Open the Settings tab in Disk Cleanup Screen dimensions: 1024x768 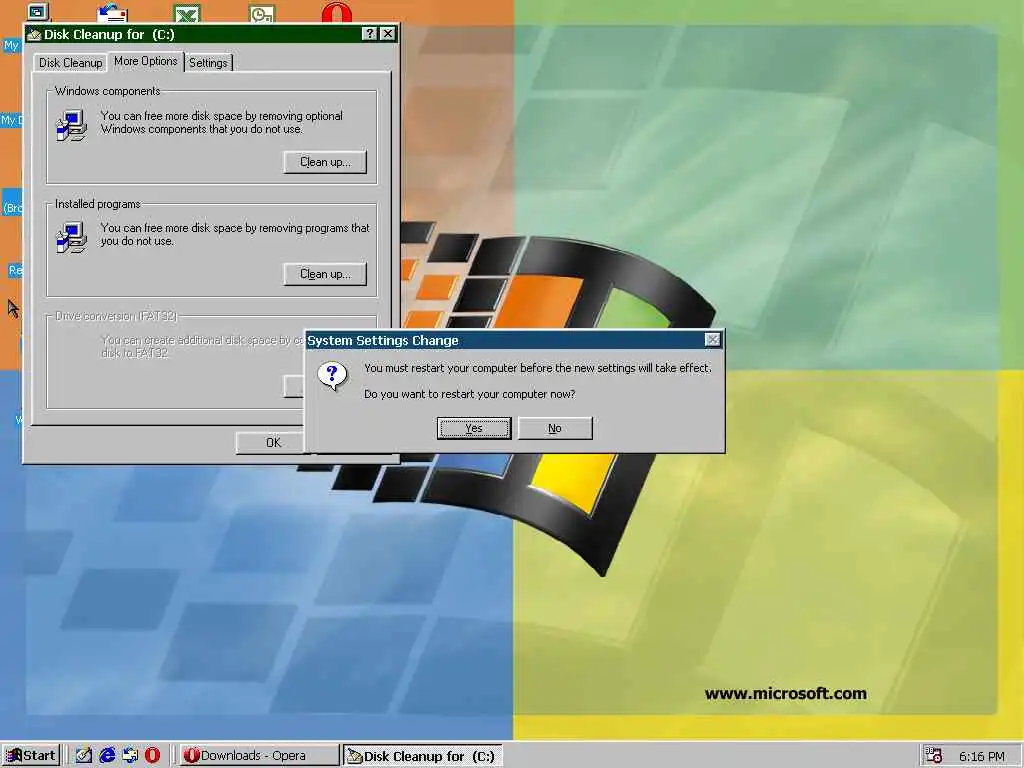(x=208, y=63)
